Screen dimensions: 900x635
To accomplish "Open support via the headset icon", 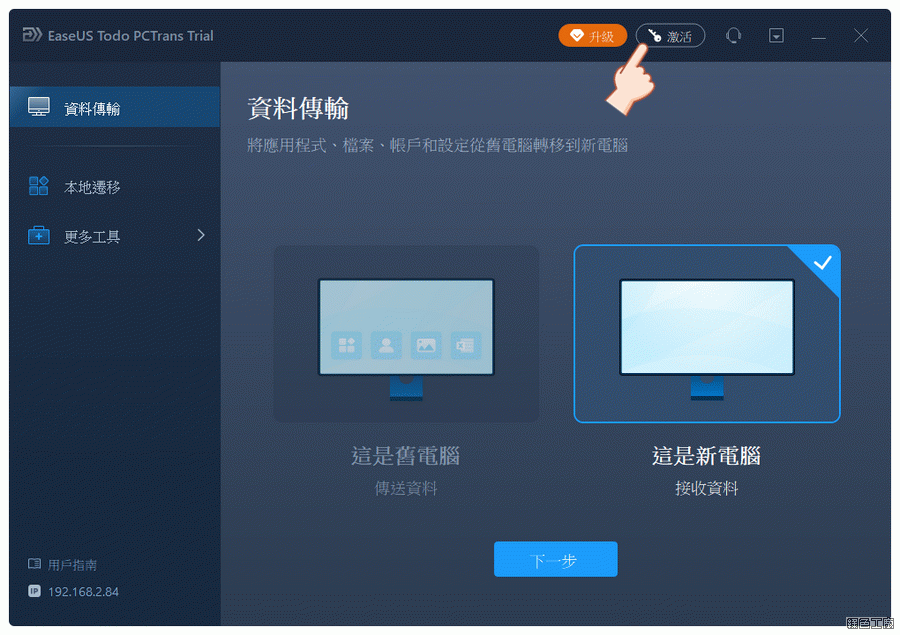I will pos(734,36).
